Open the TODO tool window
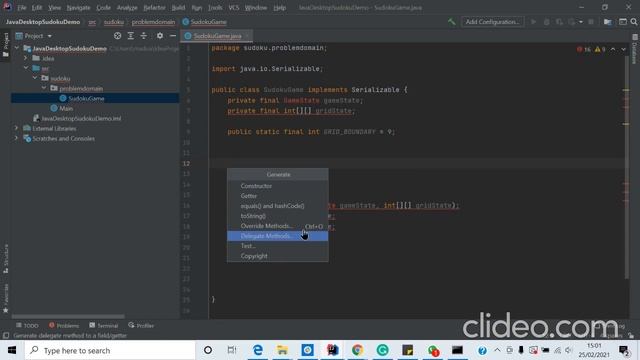640x360 pixels. pyautogui.click(x=27, y=325)
